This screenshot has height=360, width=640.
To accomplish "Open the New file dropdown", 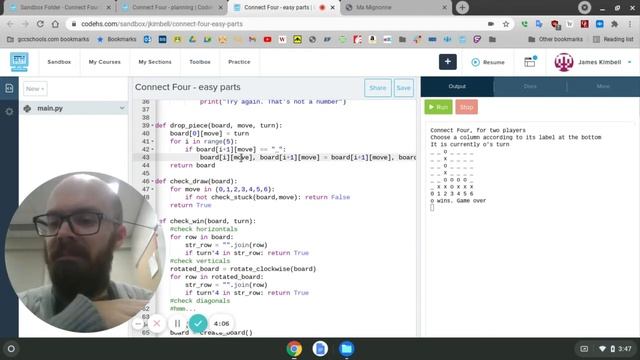I will (35, 89).
